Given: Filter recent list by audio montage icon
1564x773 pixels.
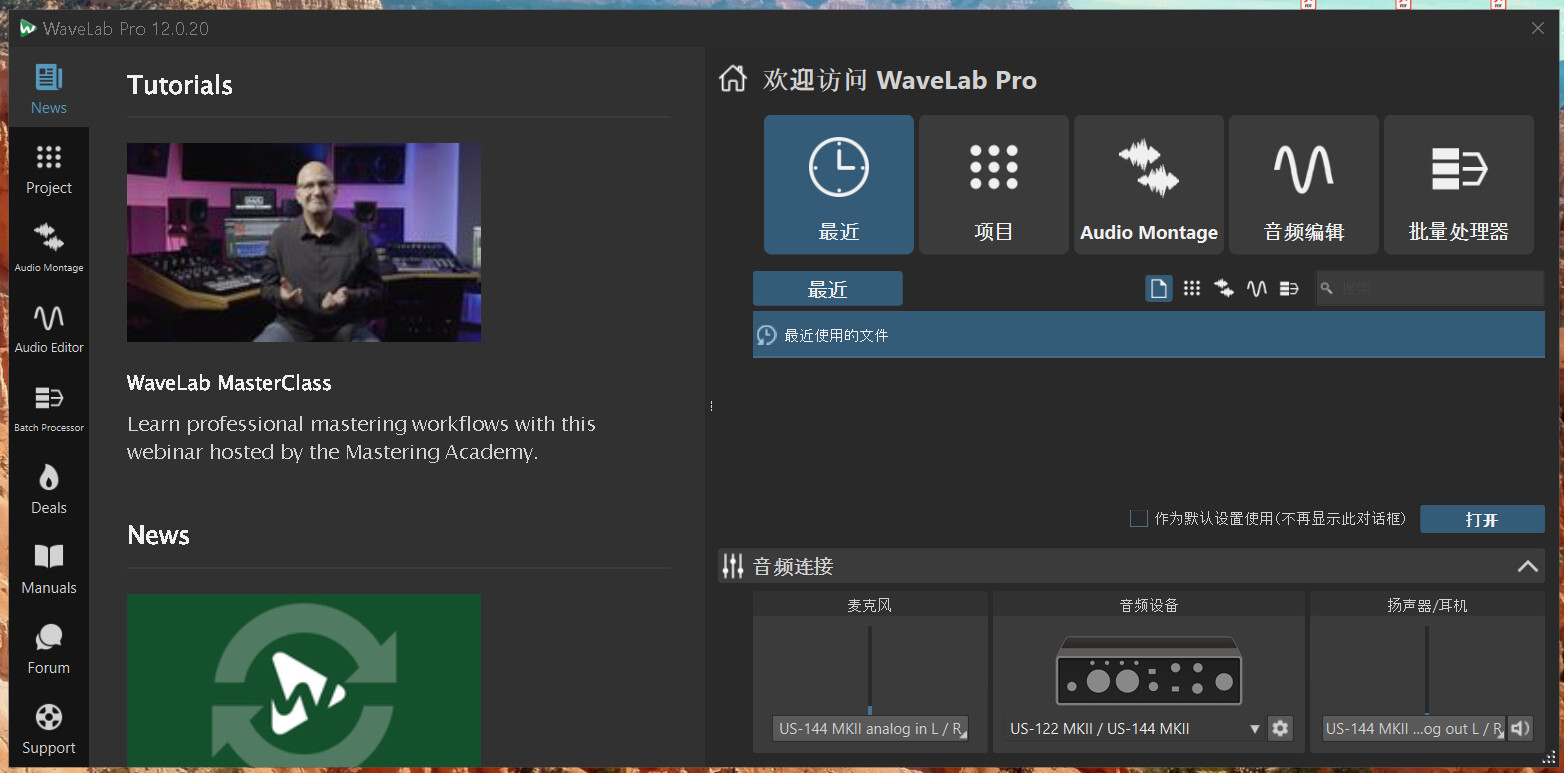Looking at the screenshot, I should pos(1224,289).
